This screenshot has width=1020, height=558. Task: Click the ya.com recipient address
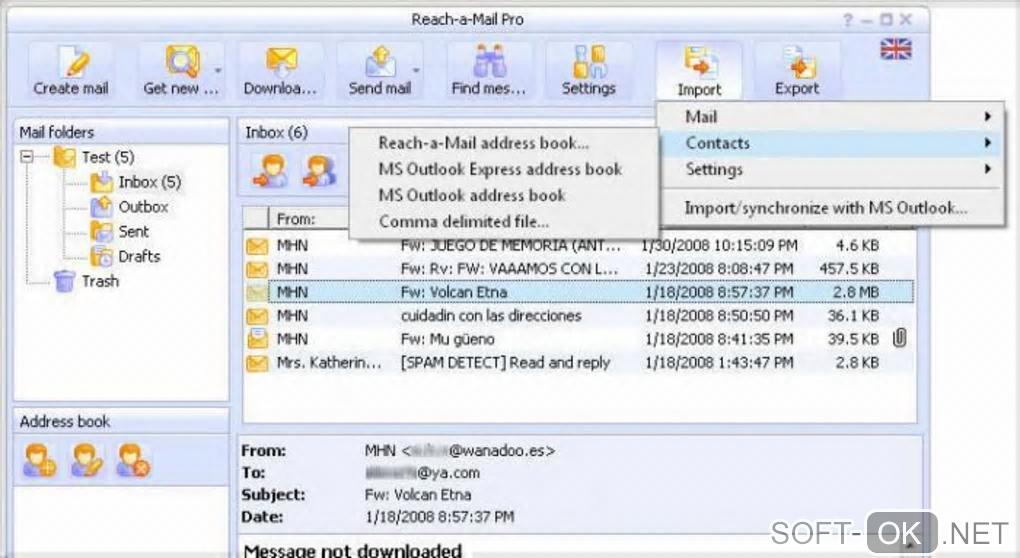[423, 473]
